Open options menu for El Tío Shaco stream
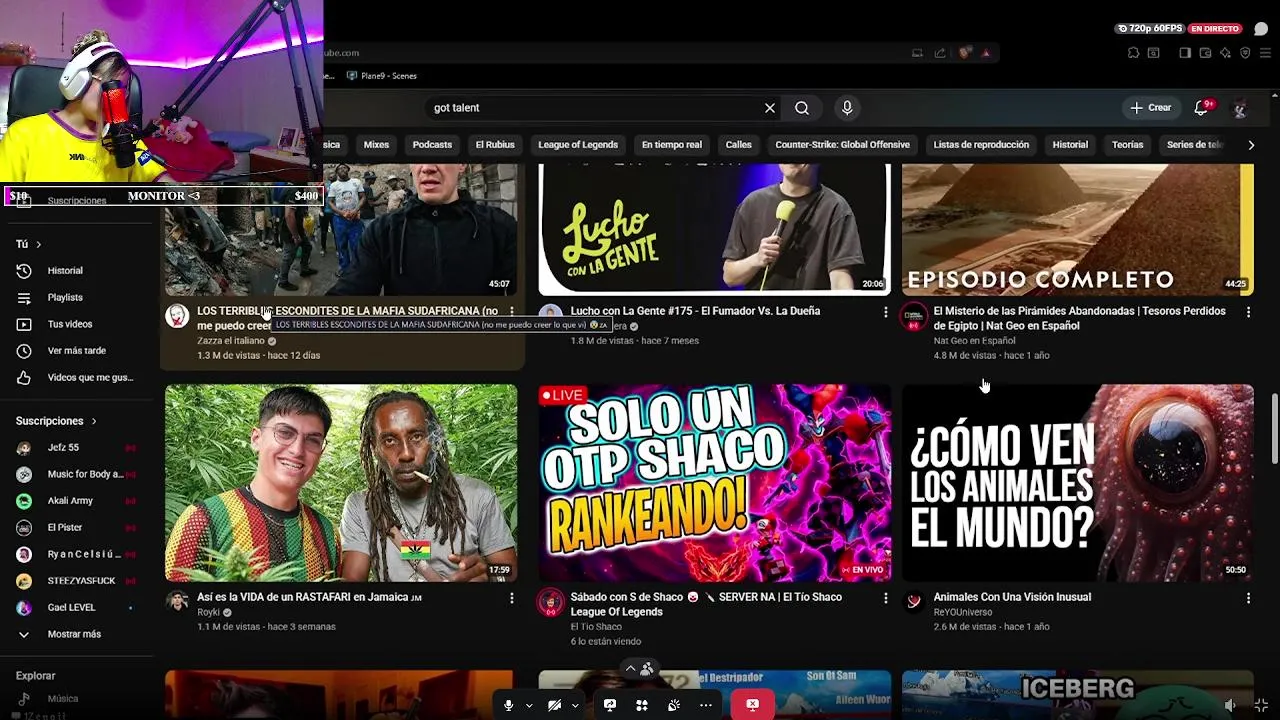 coord(885,598)
